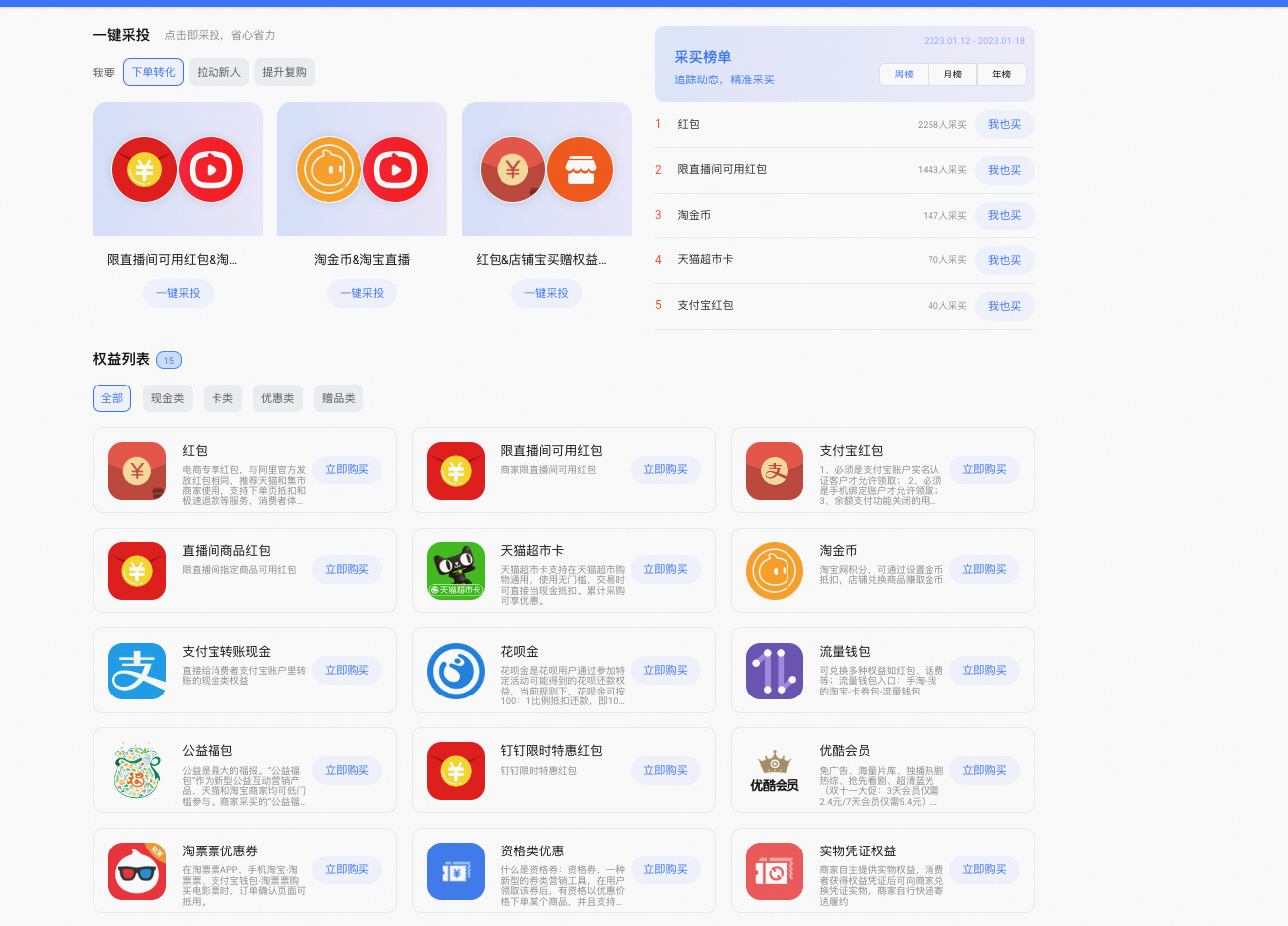Filter benefit list by 全部
Viewport: 1288px width, 926px height.
pyautogui.click(x=112, y=398)
